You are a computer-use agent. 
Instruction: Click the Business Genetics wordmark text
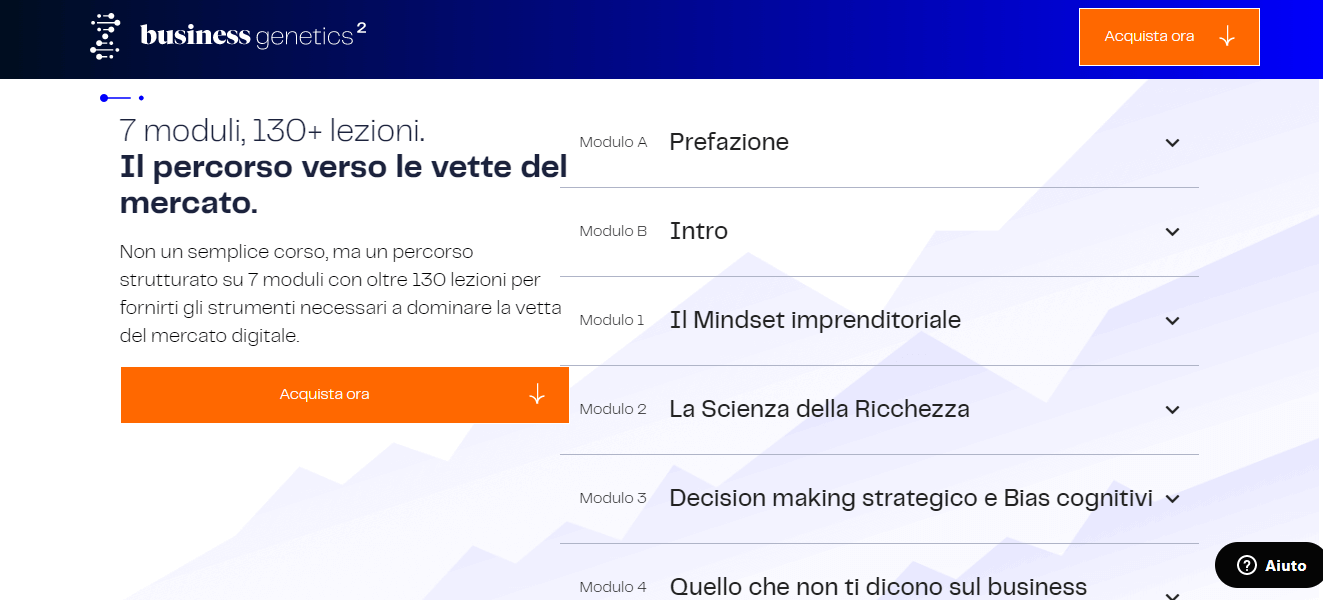point(253,37)
